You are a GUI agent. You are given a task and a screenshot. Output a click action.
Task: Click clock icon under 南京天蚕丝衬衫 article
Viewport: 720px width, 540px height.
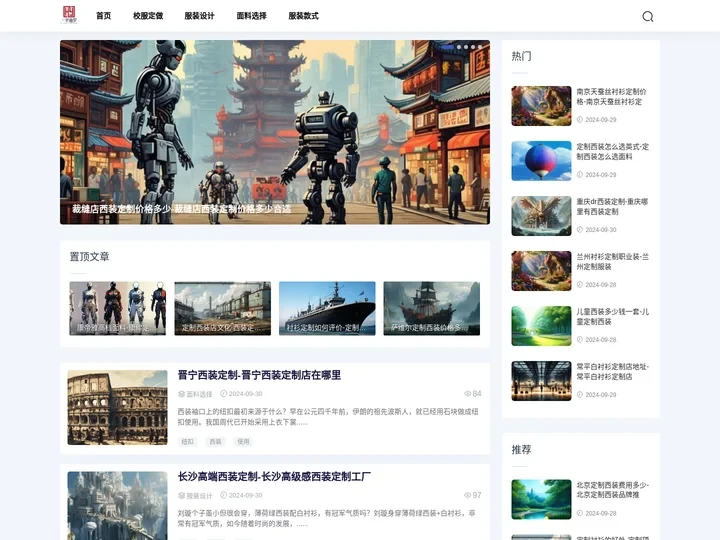coord(579,119)
